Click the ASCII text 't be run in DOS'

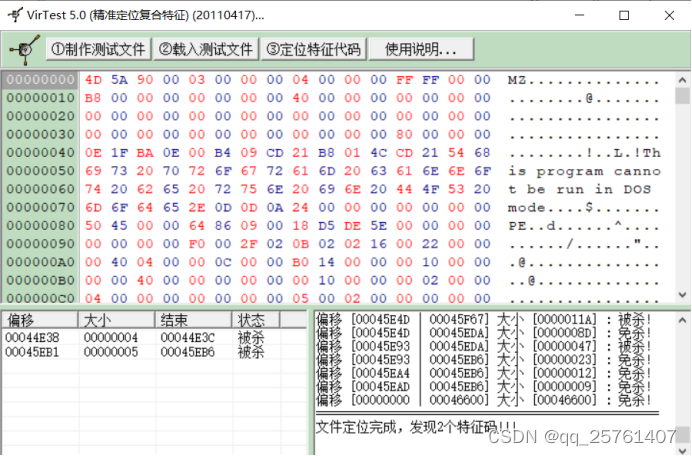coord(579,189)
